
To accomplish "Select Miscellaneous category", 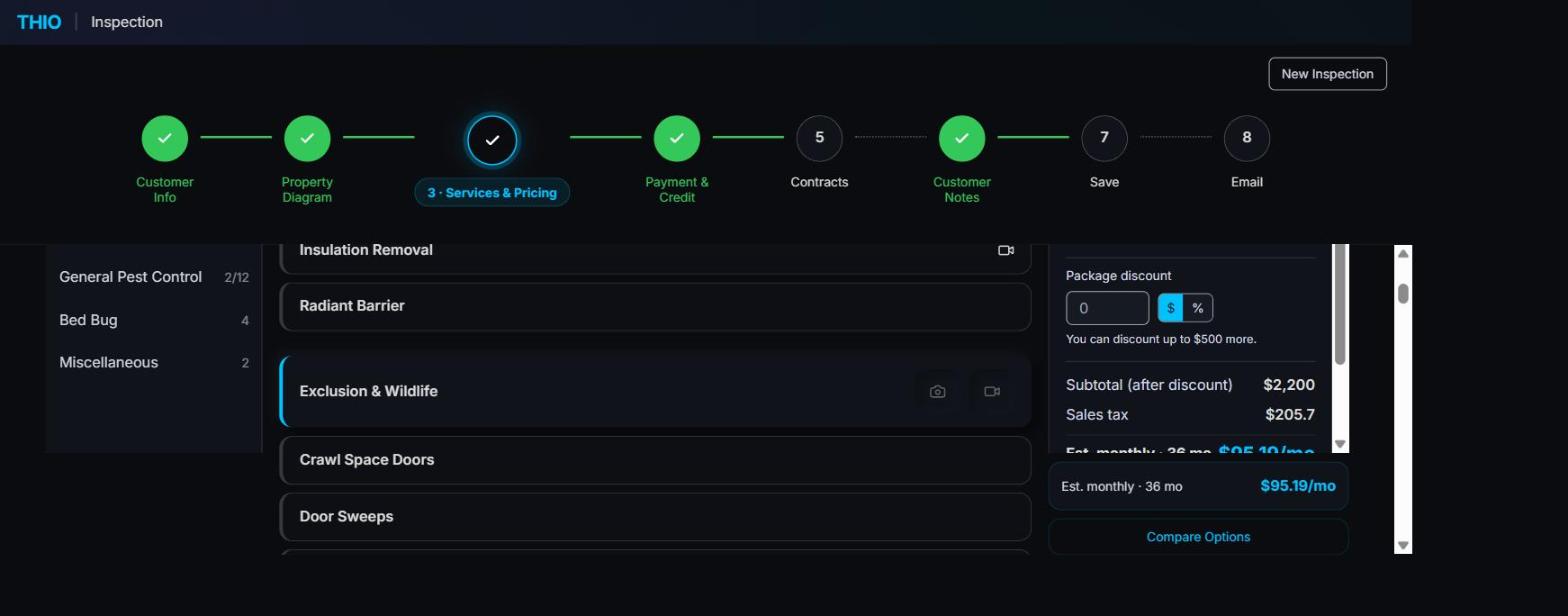I will [x=154, y=363].
